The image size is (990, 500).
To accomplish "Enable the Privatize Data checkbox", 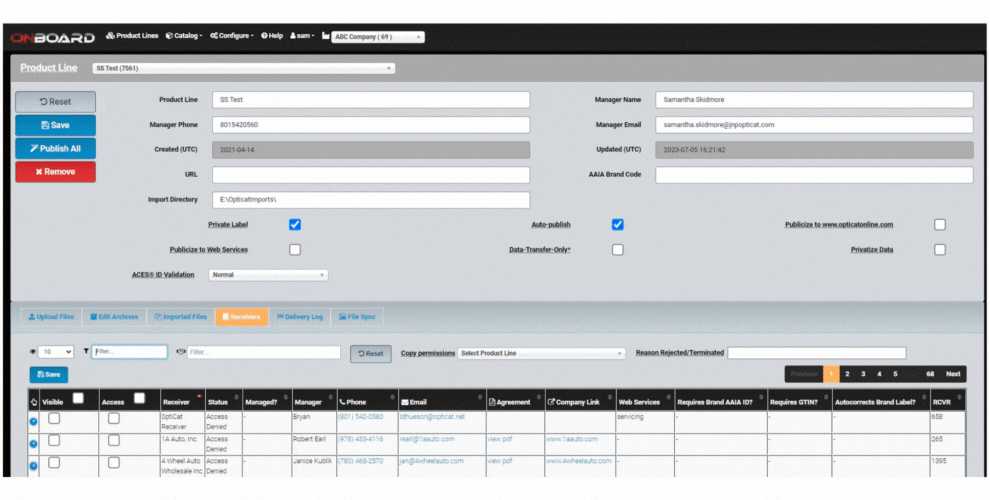I will tap(940, 249).
